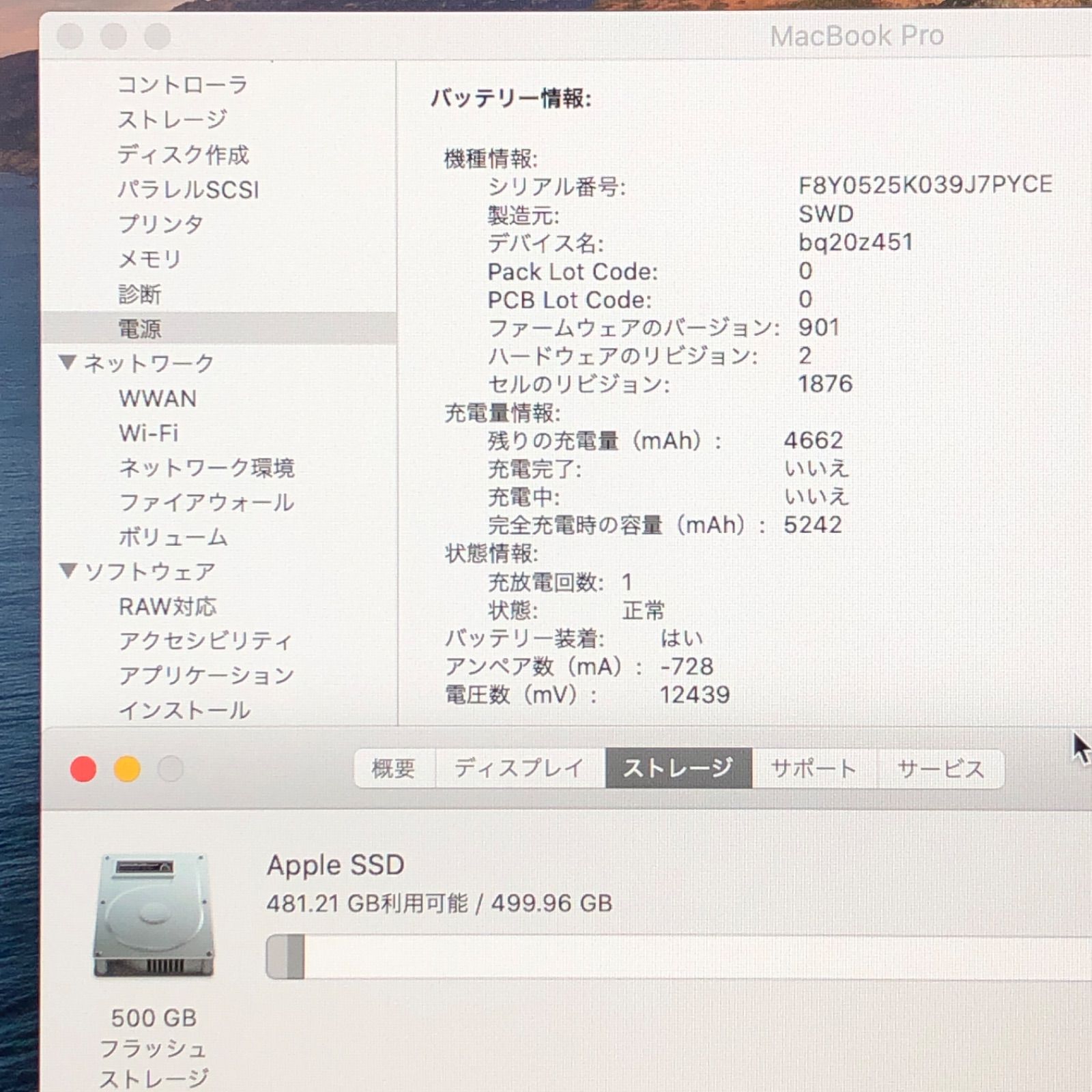Click the バッテリー情報 heading
This screenshot has width=1092, height=1092.
coord(511,99)
